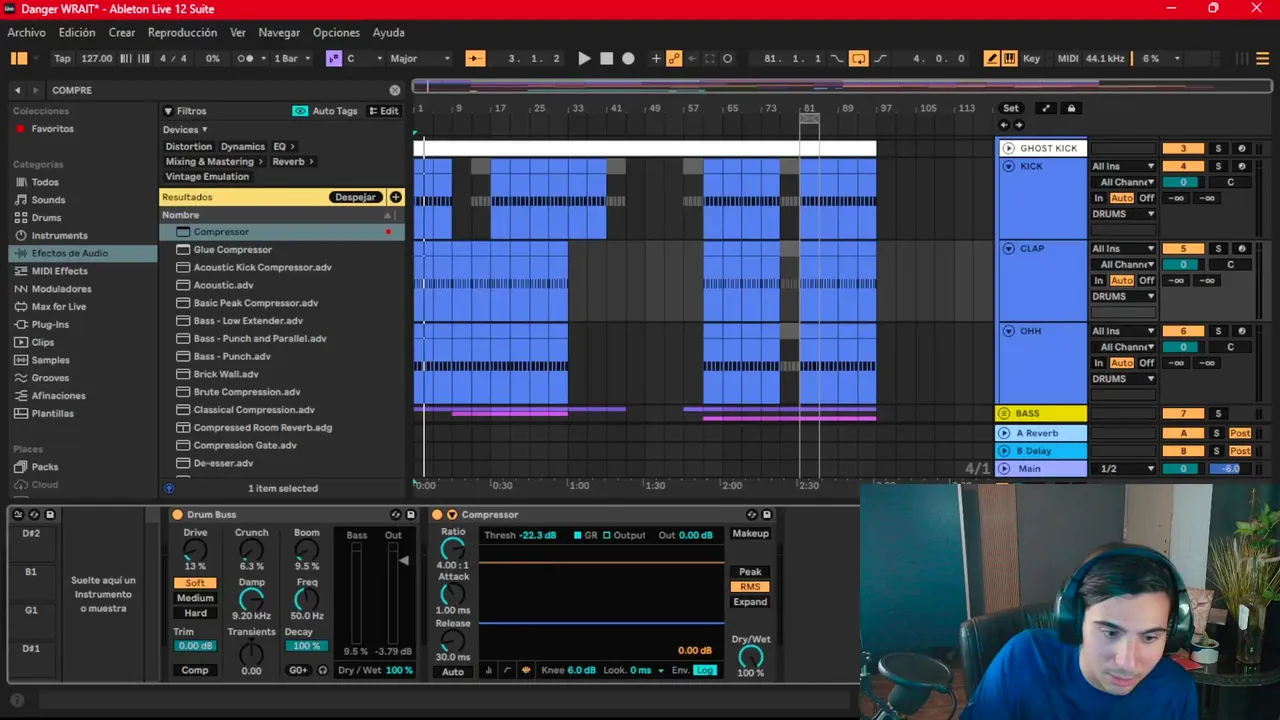Open the Archivo menu
The height and width of the screenshot is (720, 1280).
(x=27, y=33)
